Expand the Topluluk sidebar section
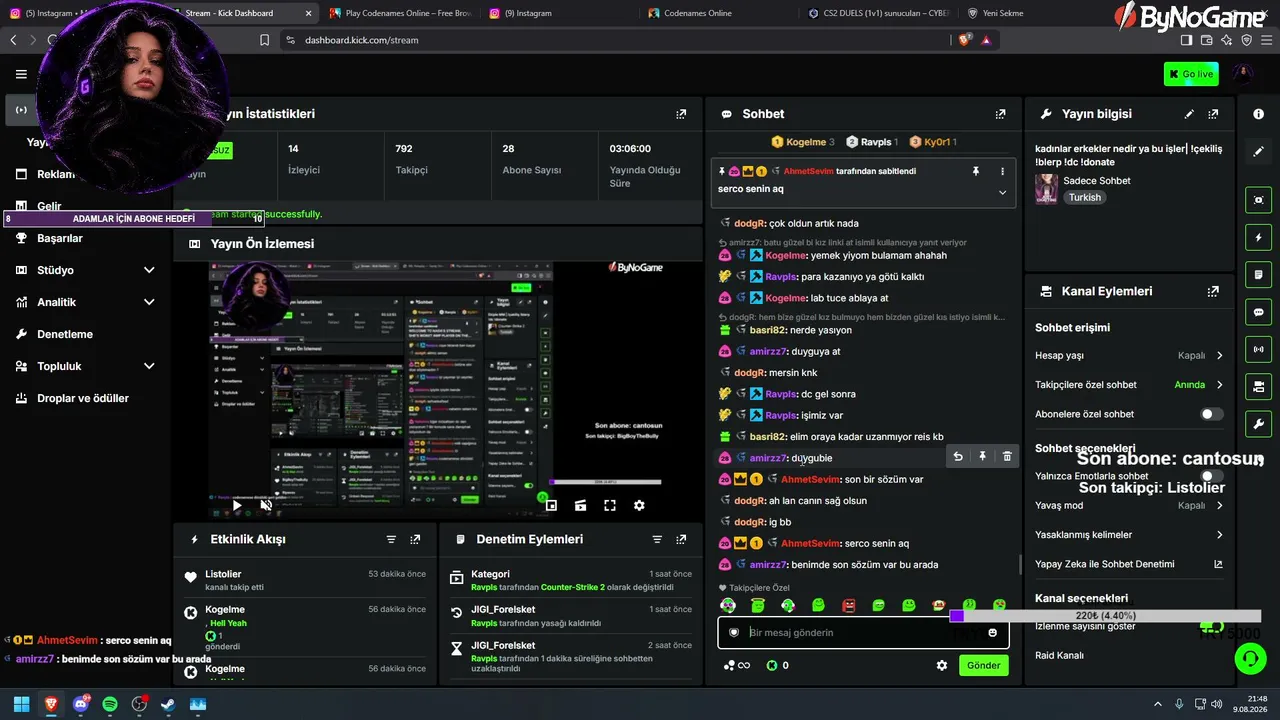 [x=149, y=366]
